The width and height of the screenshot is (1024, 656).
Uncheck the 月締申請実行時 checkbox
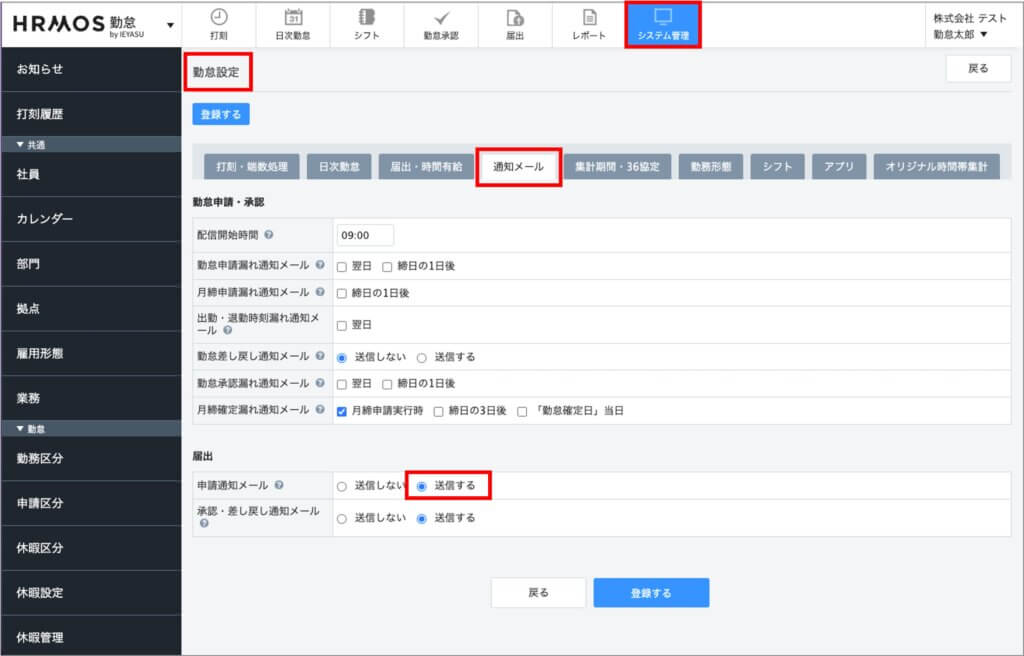click(342, 411)
